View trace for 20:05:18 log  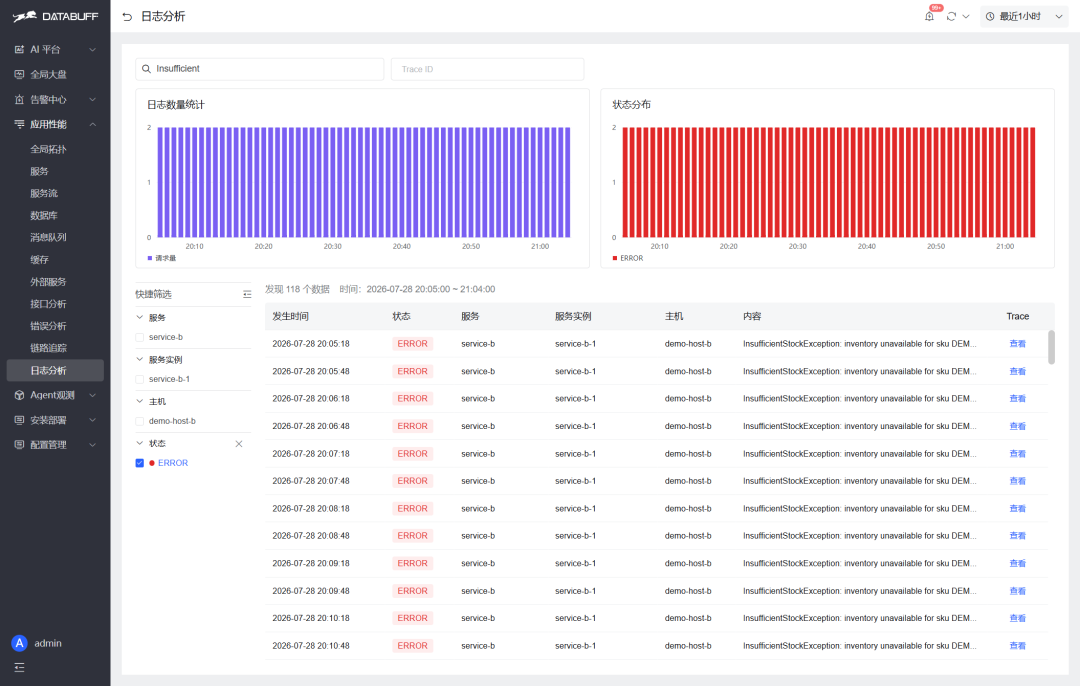pyautogui.click(x=1017, y=344)
